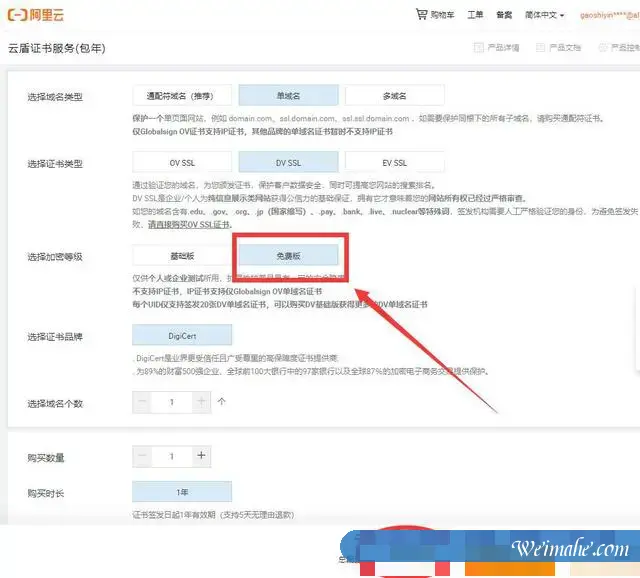
Task: Choose the OV SSL certificate type
Action: (182, 162)
